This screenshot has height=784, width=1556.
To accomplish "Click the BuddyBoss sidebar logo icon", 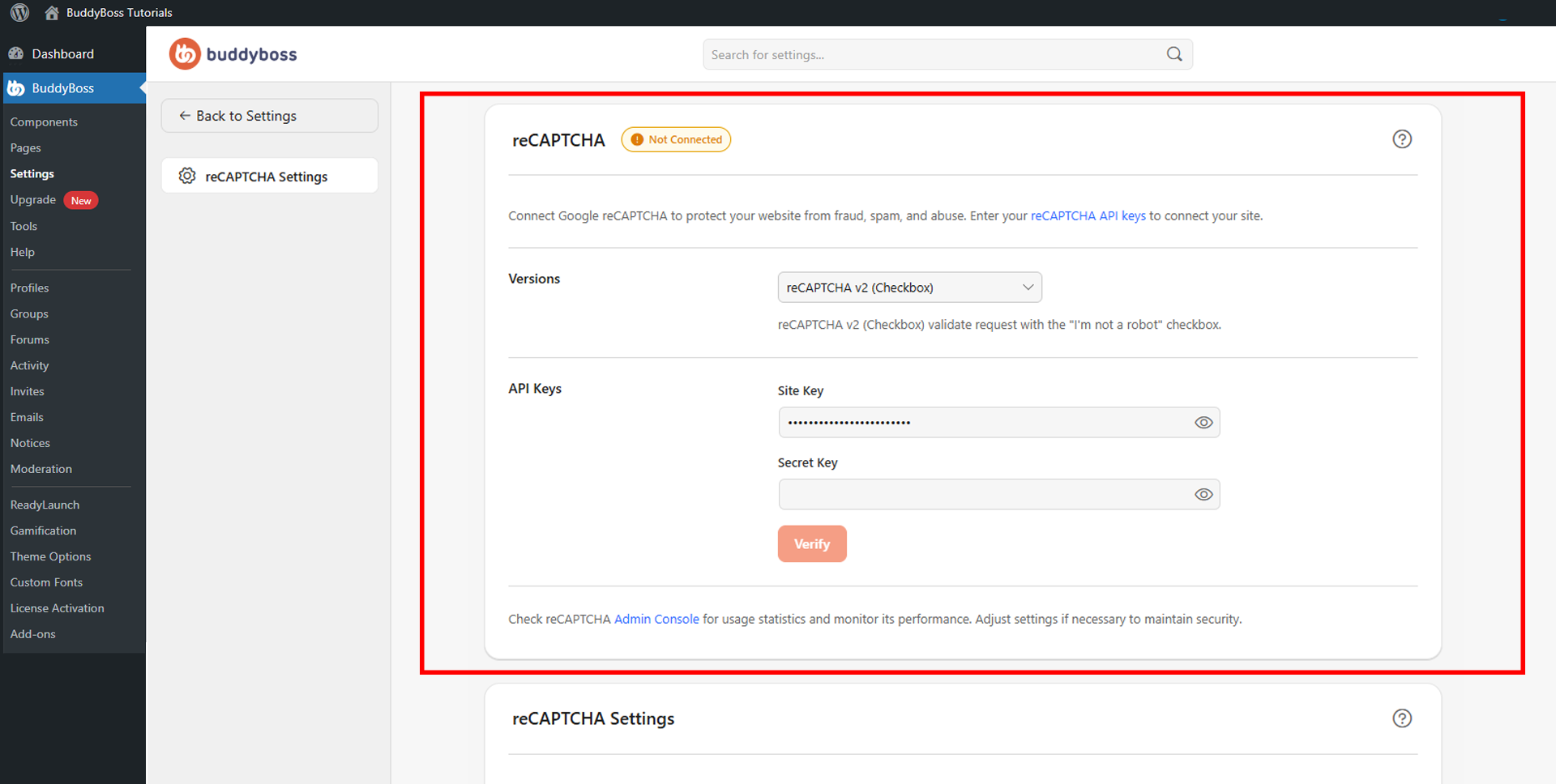I will point(16,88).
